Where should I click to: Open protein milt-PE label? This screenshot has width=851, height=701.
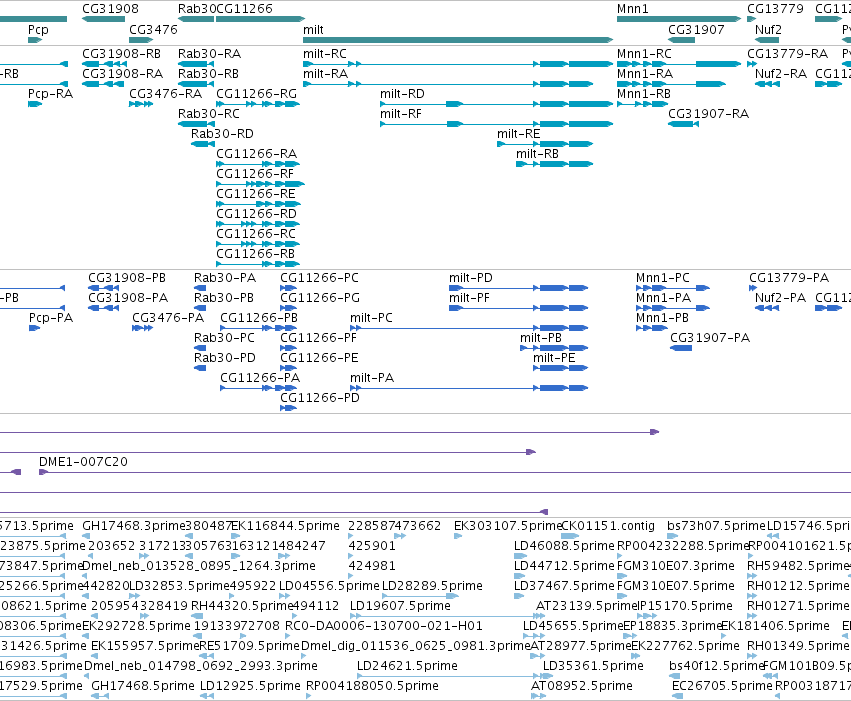(554, 358)
